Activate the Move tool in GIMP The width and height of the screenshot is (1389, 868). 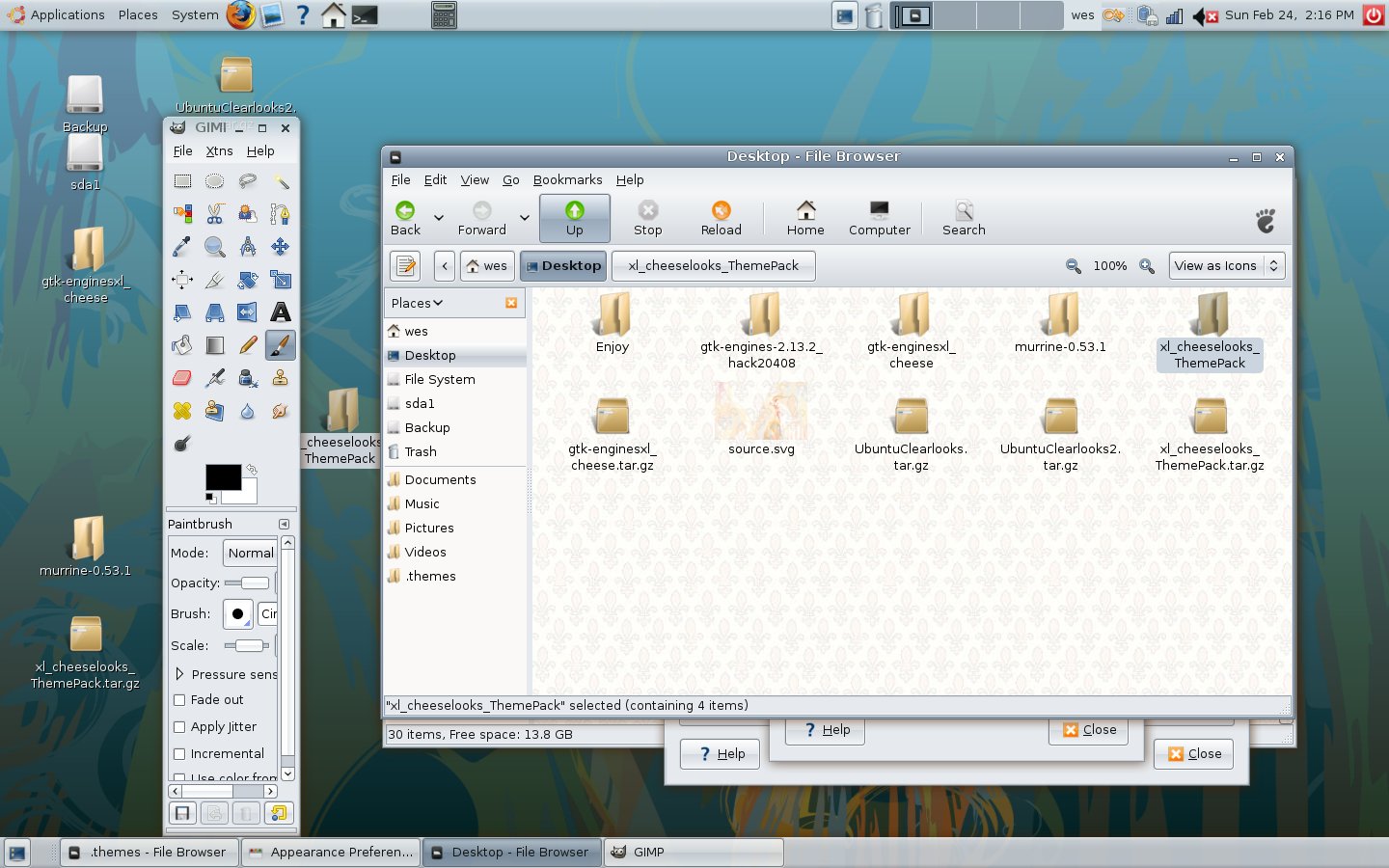281,247
